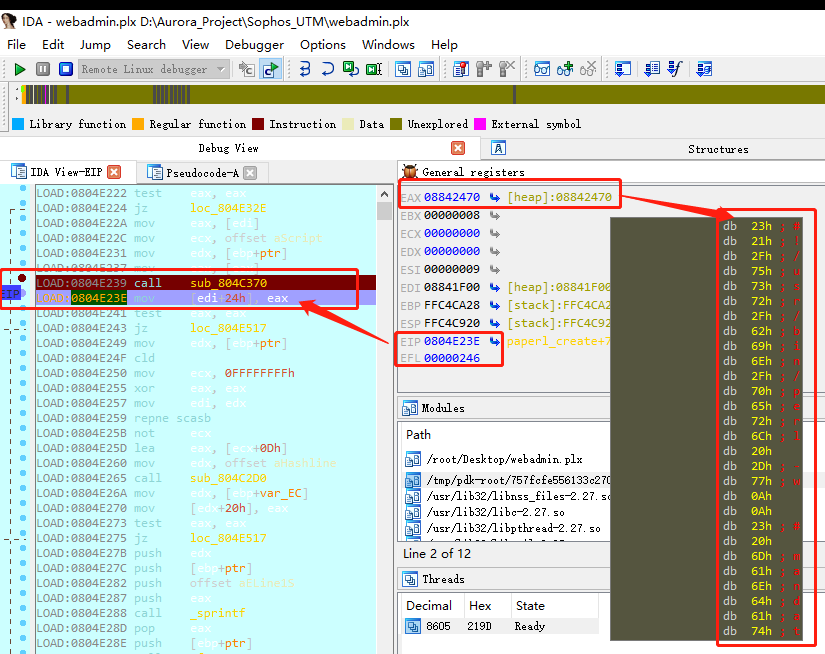Follow the EIP register jump arrow
The height and width of the screenshot is (654, 825).
click(x=495, y=341)
